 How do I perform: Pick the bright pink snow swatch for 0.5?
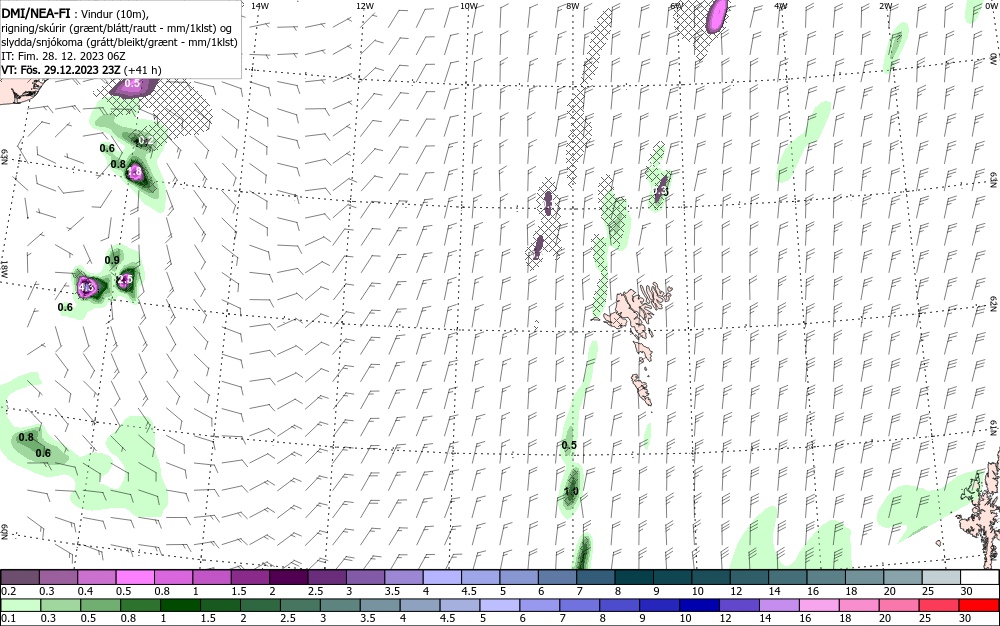click(x=135, y=578)
